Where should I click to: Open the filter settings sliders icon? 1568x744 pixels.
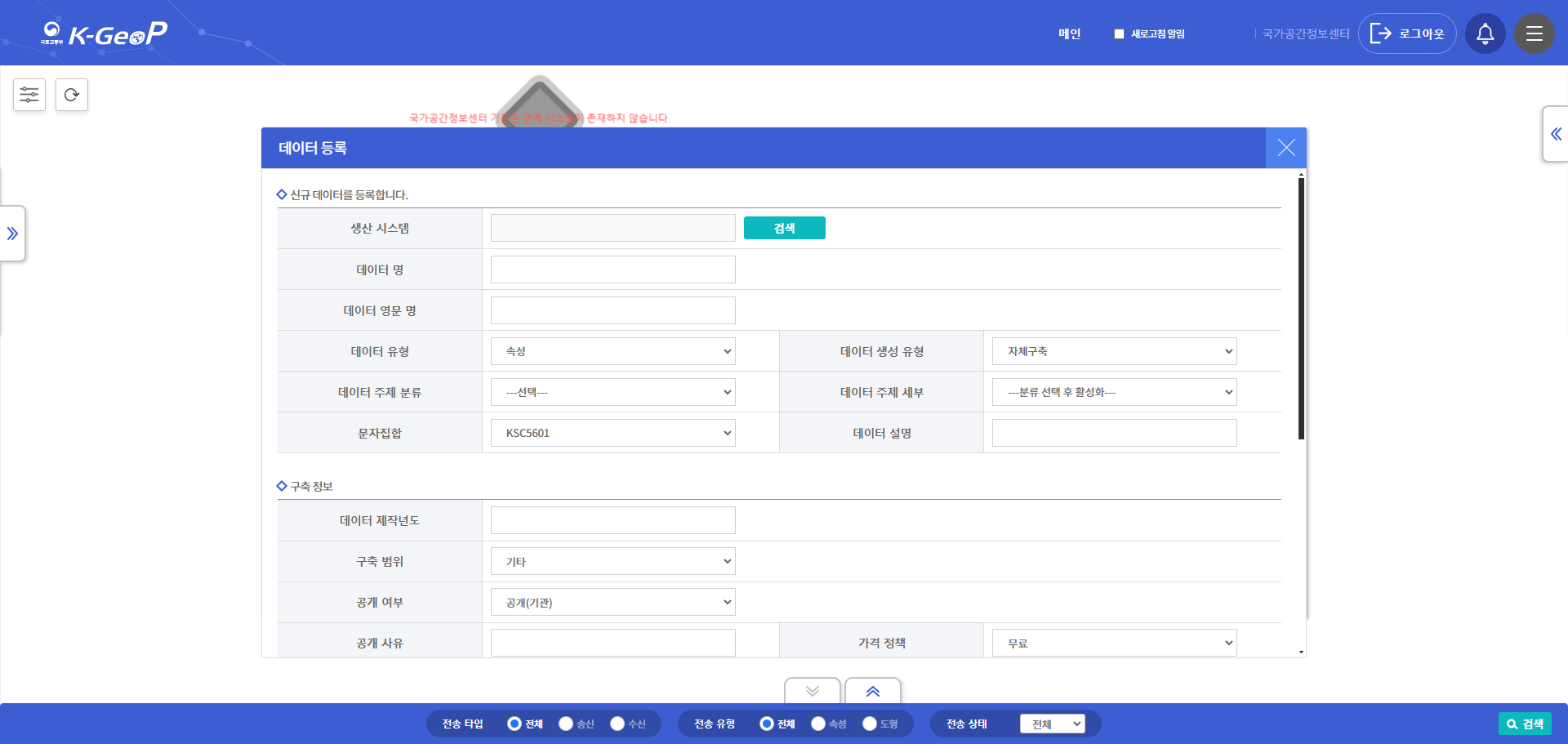pyautogui.click(x=29, y=95)
